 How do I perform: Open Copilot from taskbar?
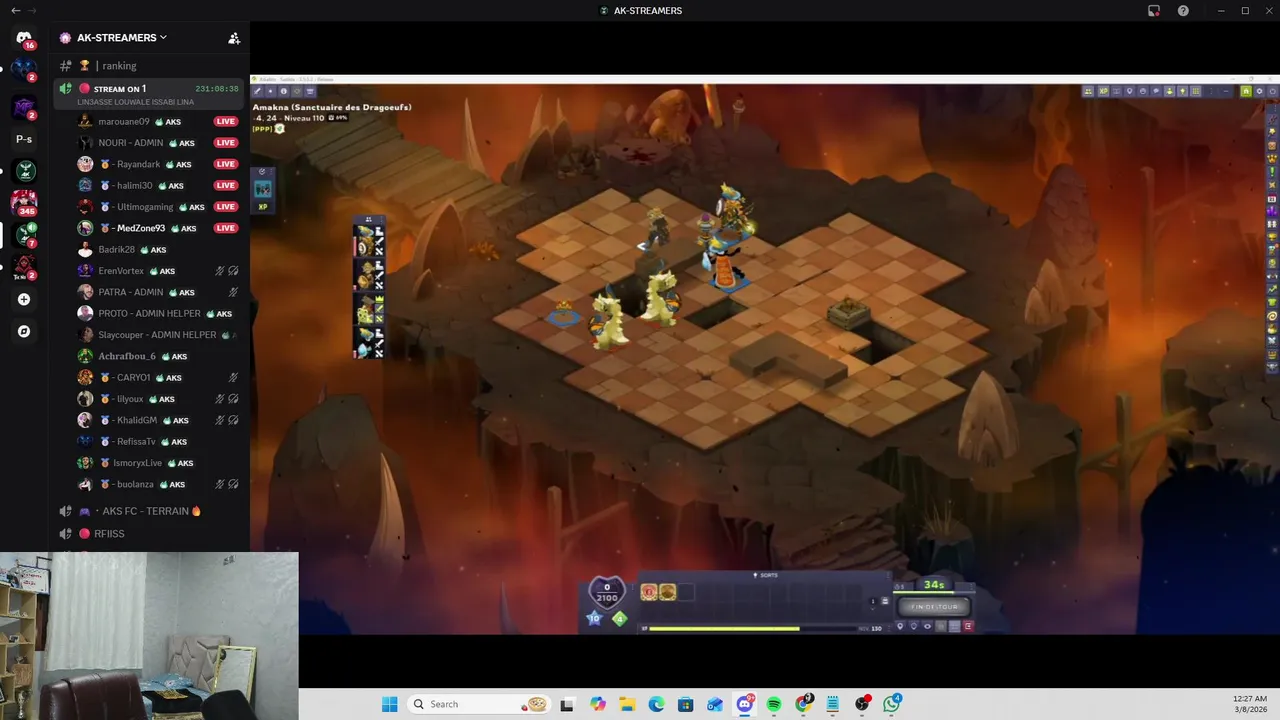tap(598, 704)
